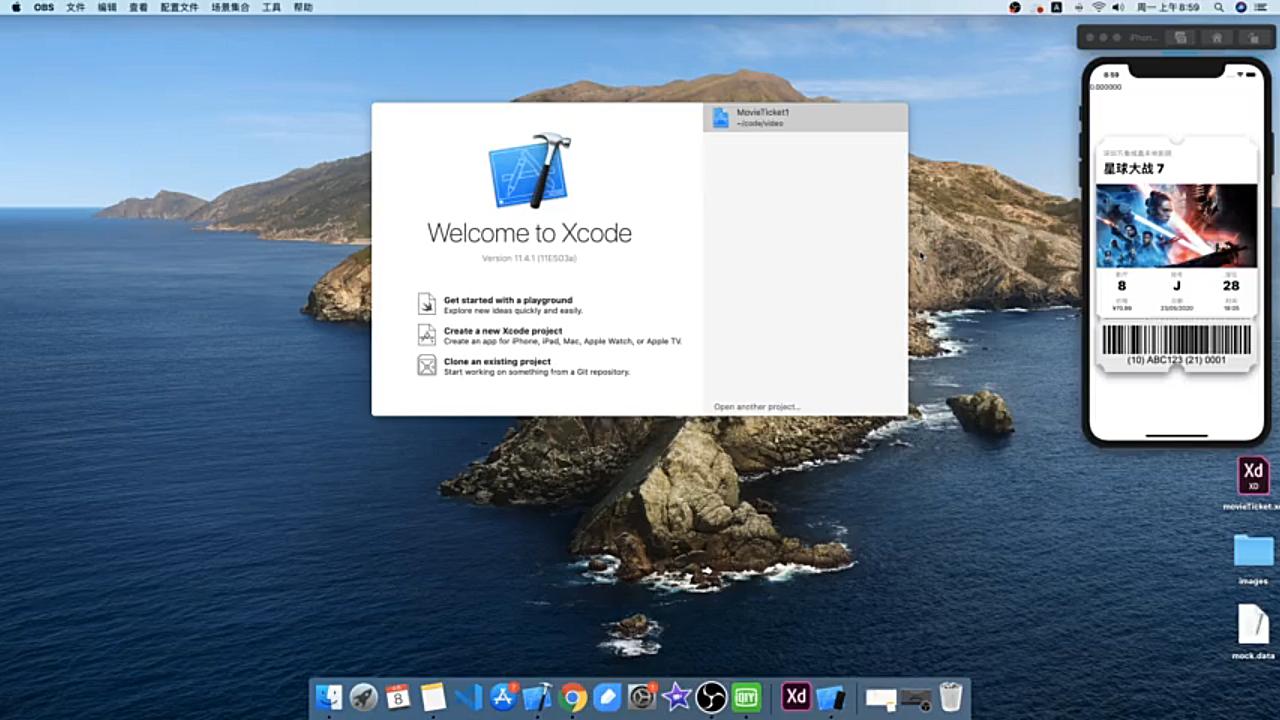The width and height of the screenshot is (1280, 720).
Task: Open Notification Center list icon
Action: (1263, 7)
